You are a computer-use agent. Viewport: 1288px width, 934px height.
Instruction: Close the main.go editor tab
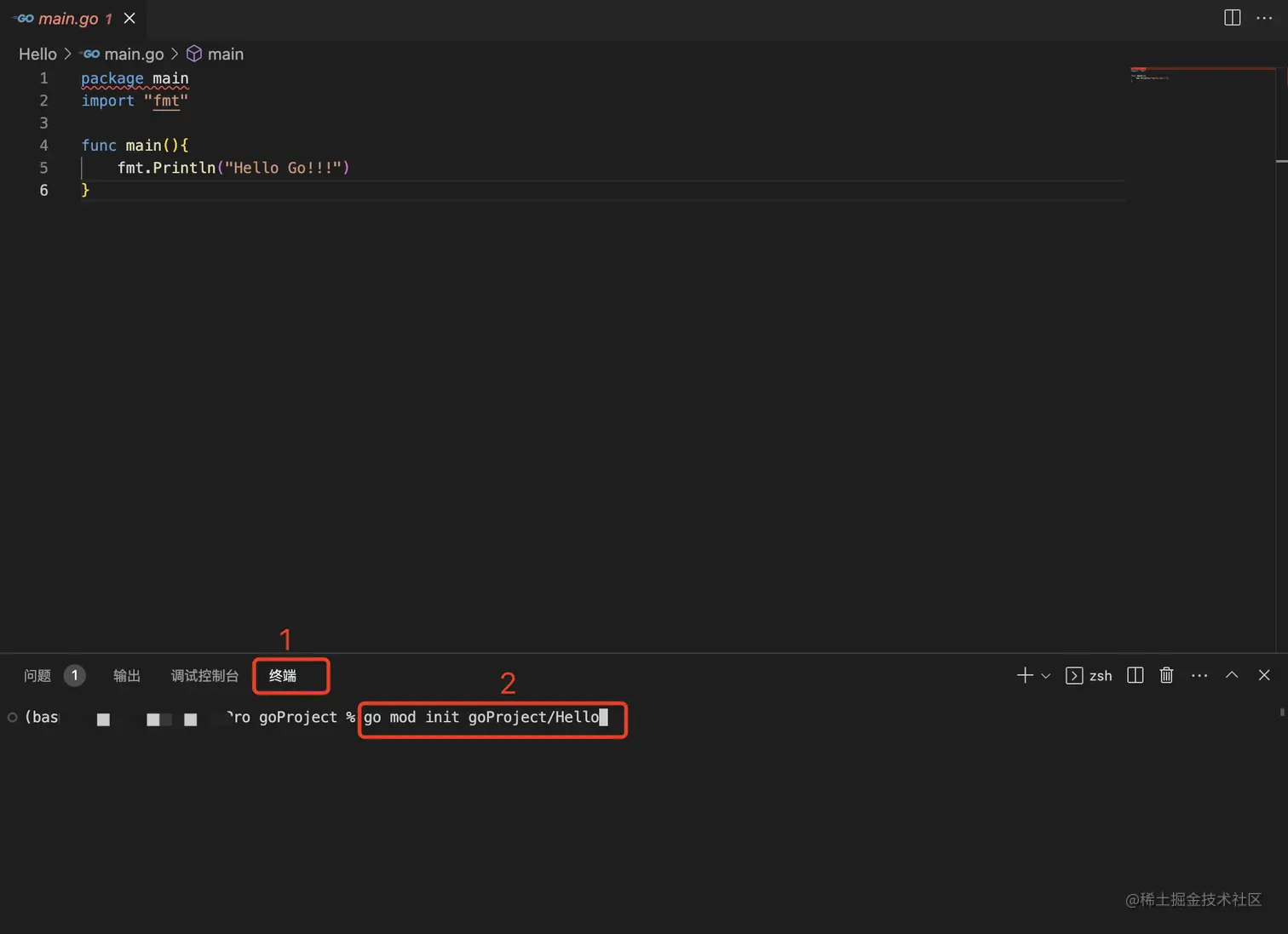coord(129,18)
